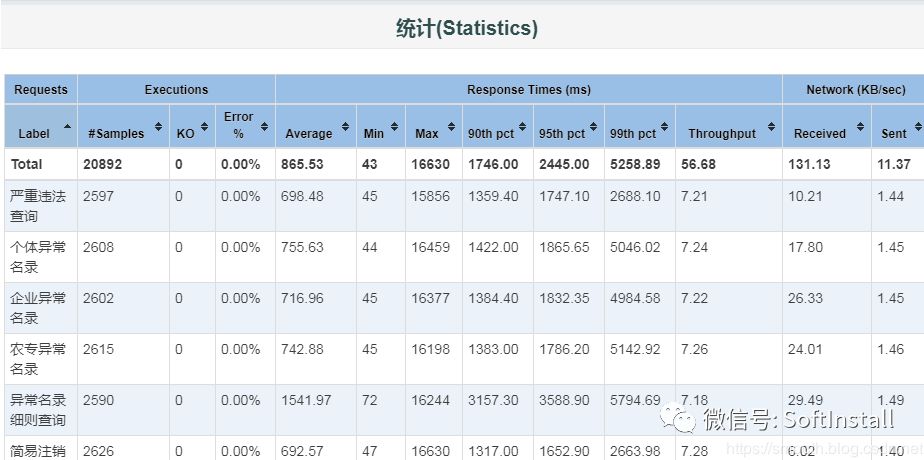Select the 企业异常名录 row label

[x=38, y=308]
